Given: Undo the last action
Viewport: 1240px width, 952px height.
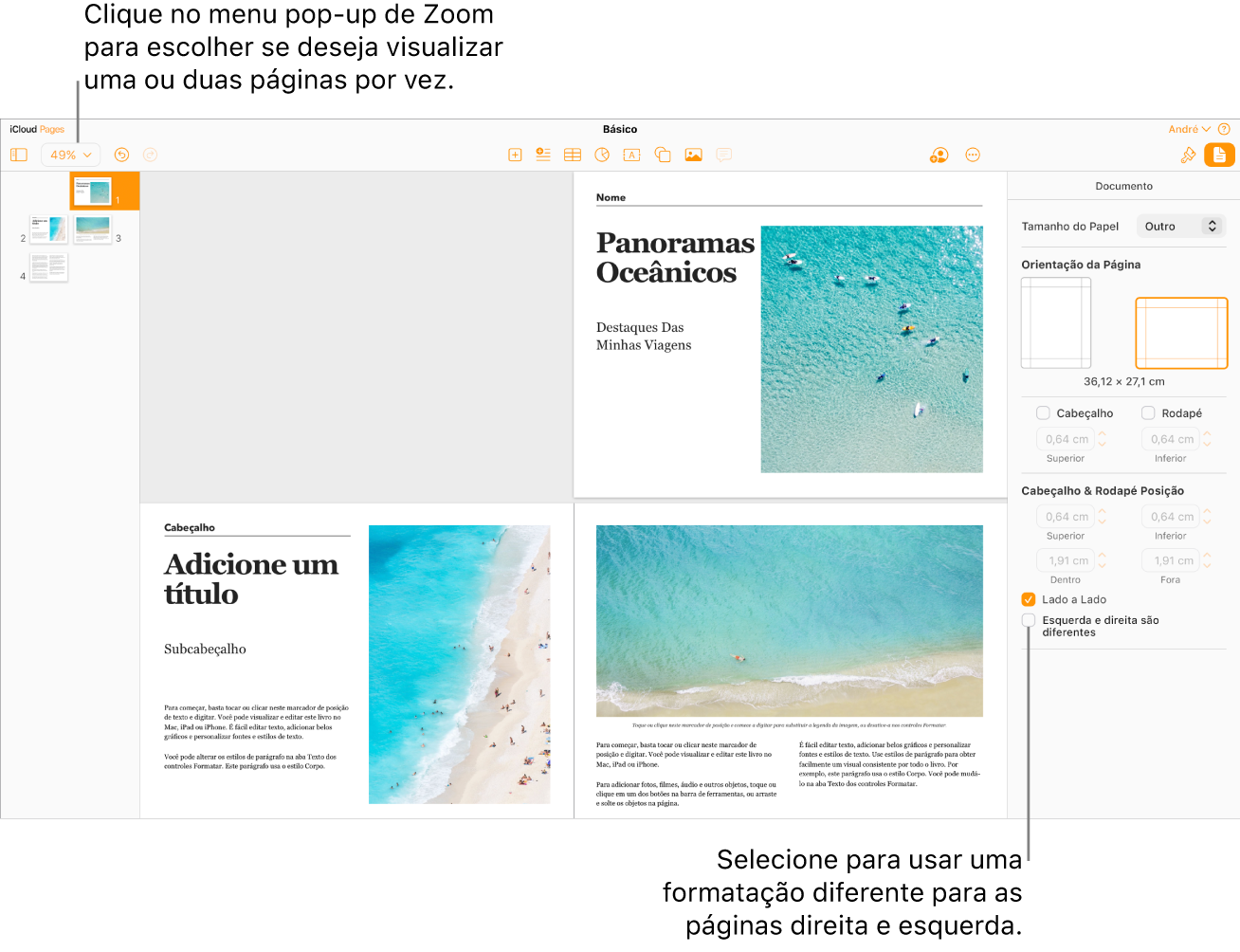Looking at the screenshot, I should (121, 155).
